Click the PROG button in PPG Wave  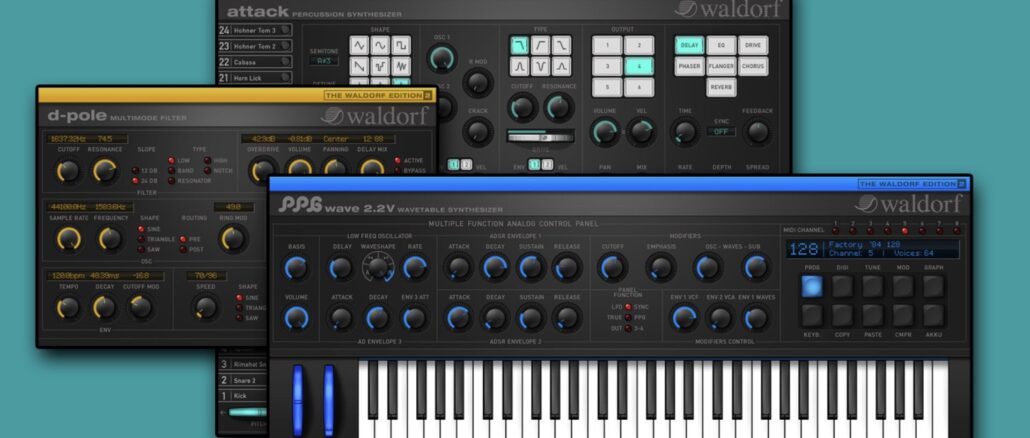click(812, 286)
